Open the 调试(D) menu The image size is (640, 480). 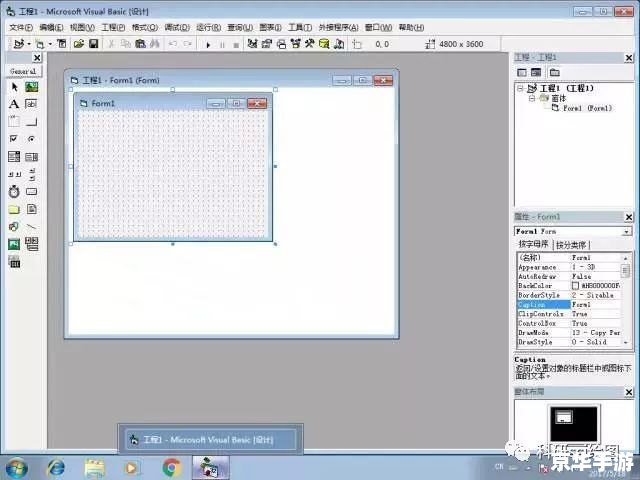(177, 27)
